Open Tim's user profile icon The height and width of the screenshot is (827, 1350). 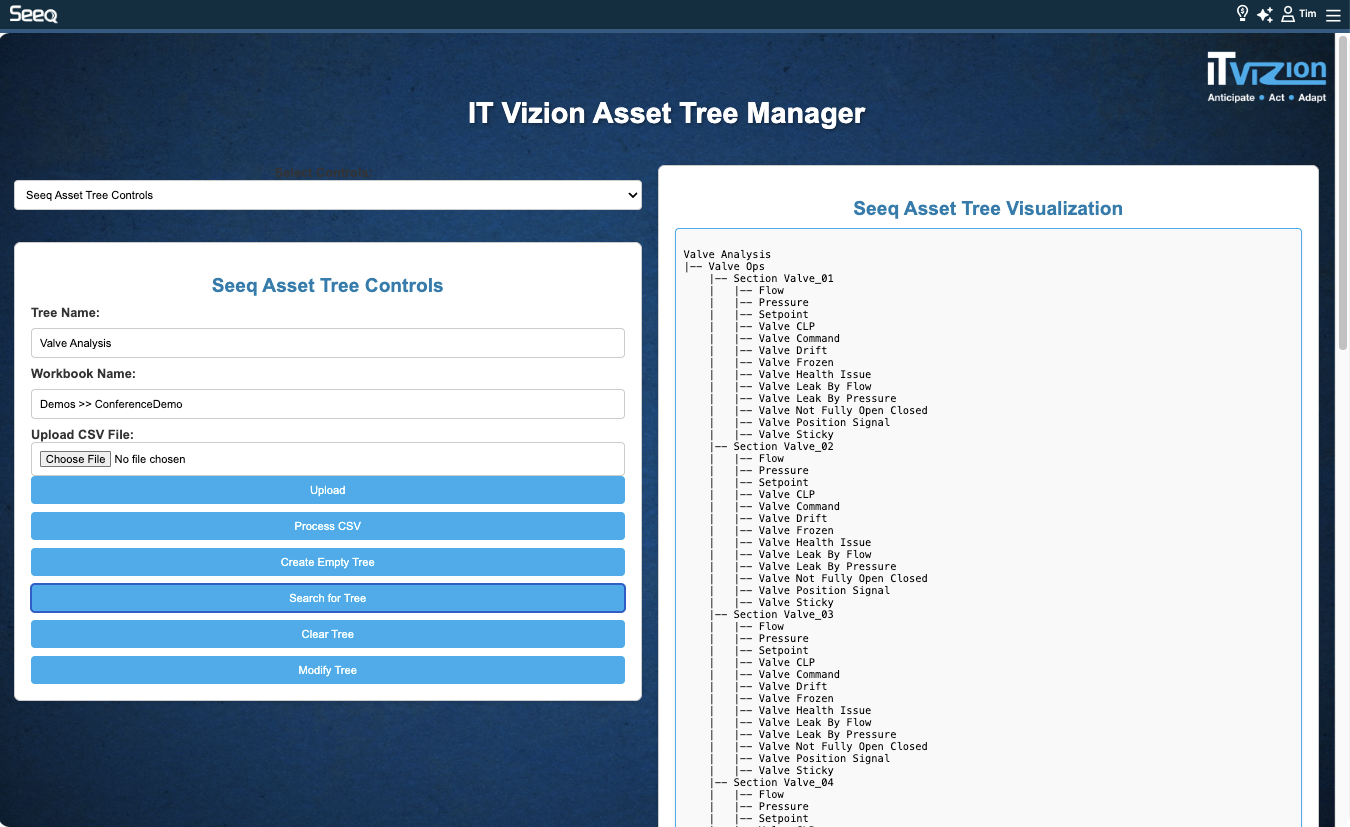click(x=1288, y=14)
